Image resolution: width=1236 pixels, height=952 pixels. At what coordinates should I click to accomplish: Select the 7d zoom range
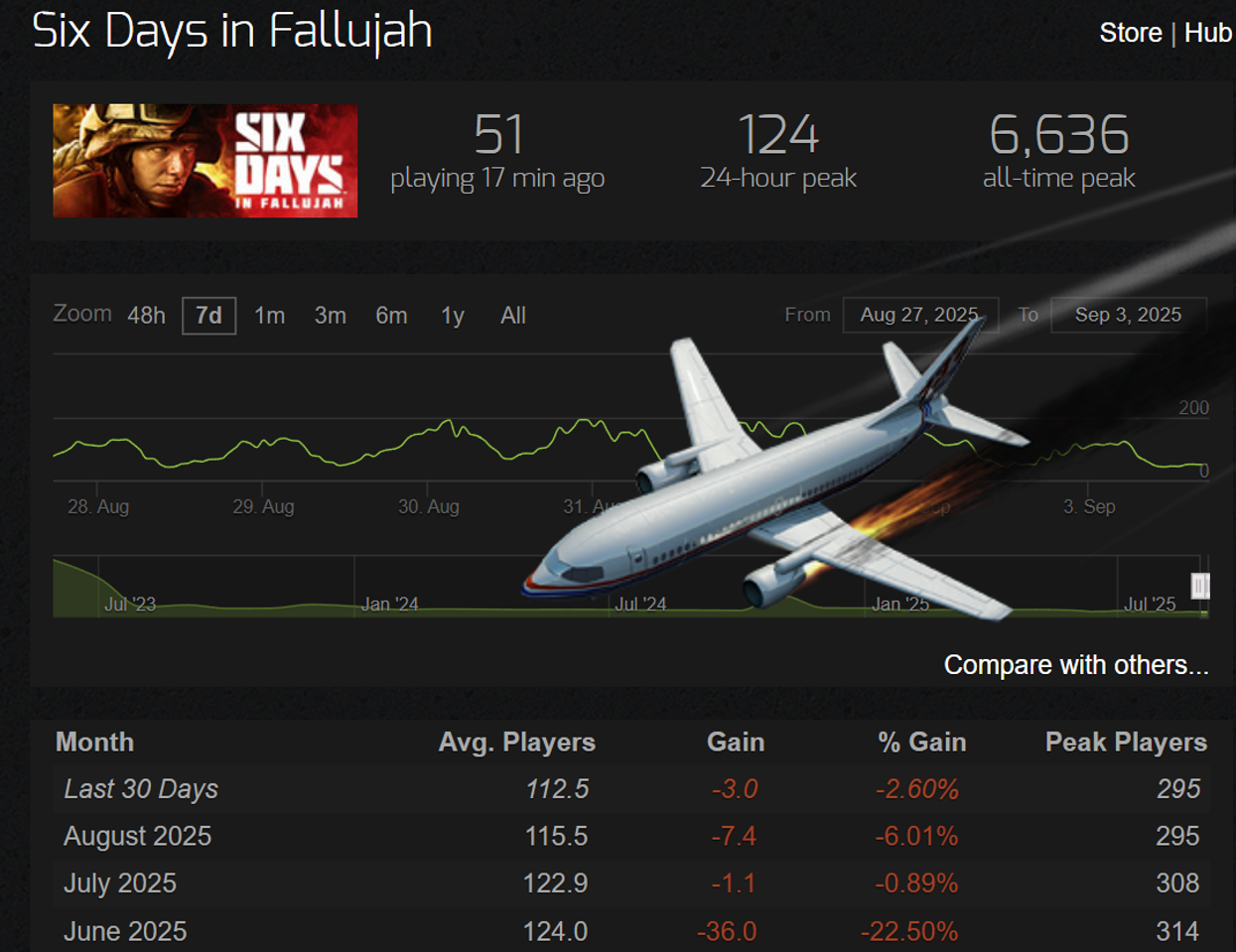[208, 316]
